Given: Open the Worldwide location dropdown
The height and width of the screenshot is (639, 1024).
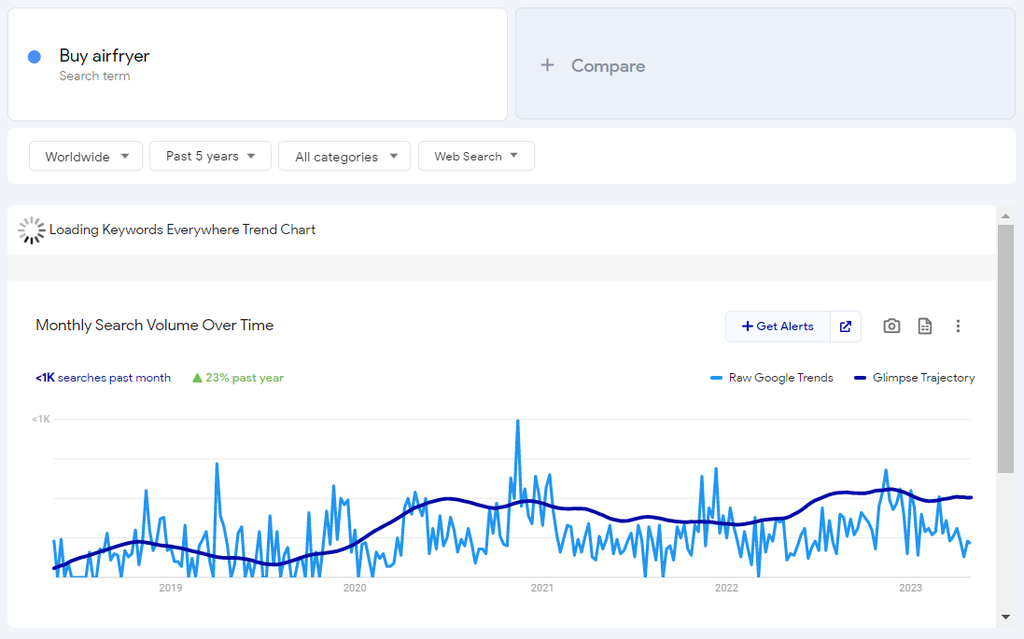Looking at the screenshot, I should pos(85,156).
